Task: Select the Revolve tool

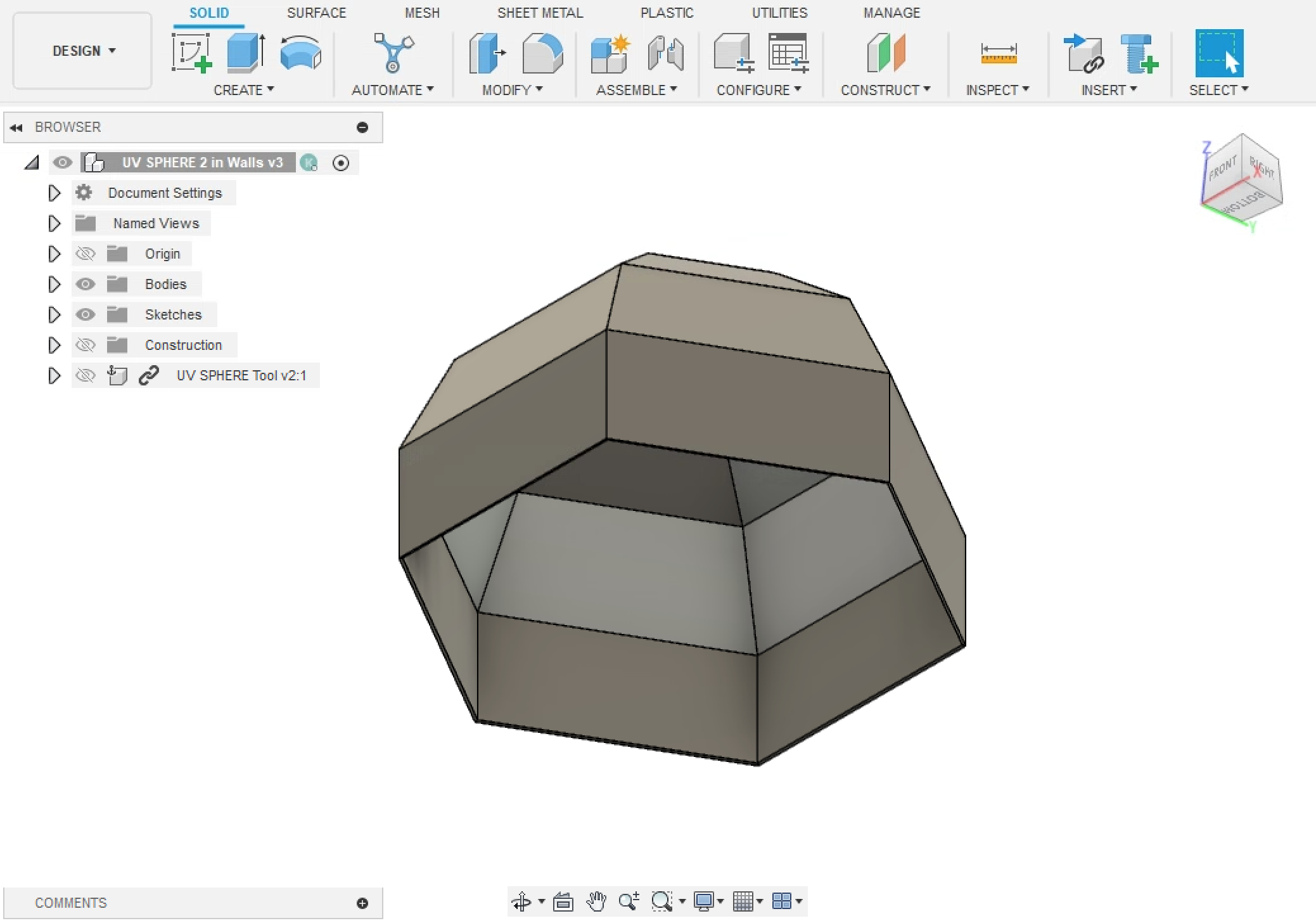Action: click(x=301, y=53)
